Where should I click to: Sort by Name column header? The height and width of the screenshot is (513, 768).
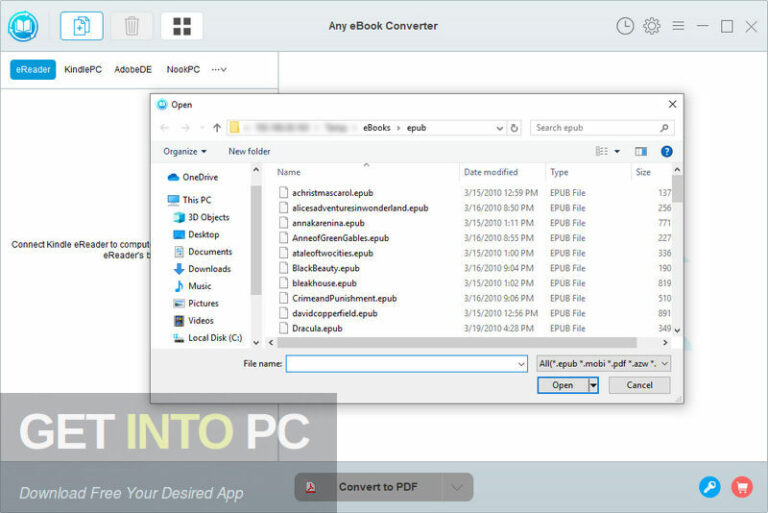pyautogui.click(x=288, y=172)
